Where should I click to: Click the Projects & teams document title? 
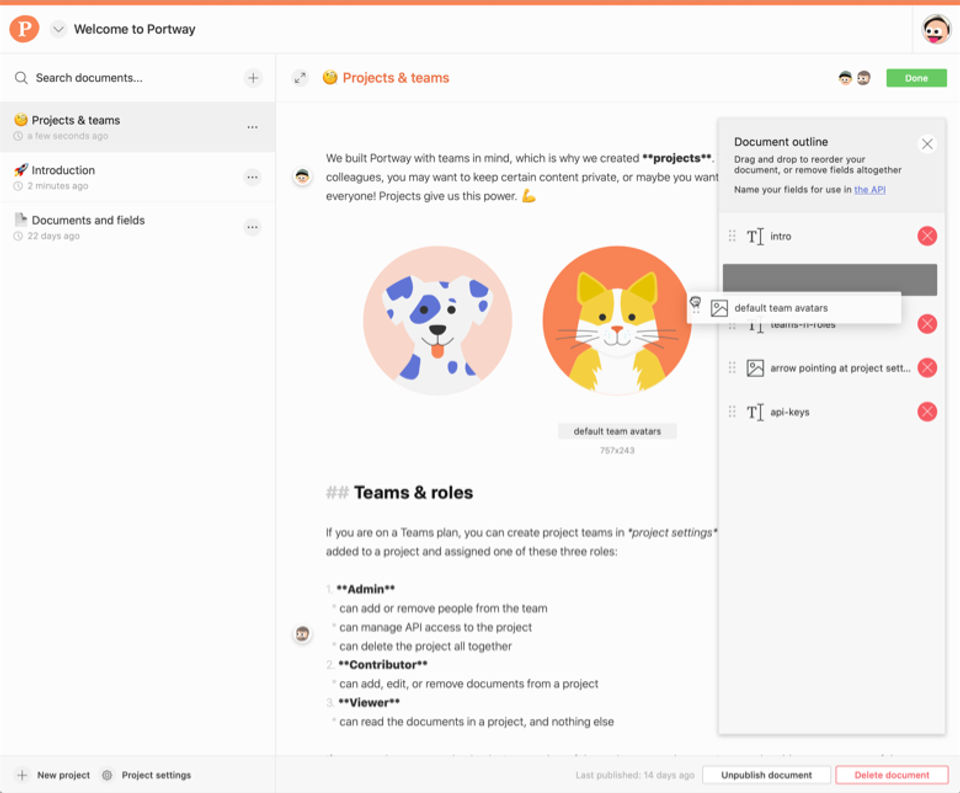(x=396, y=78)
